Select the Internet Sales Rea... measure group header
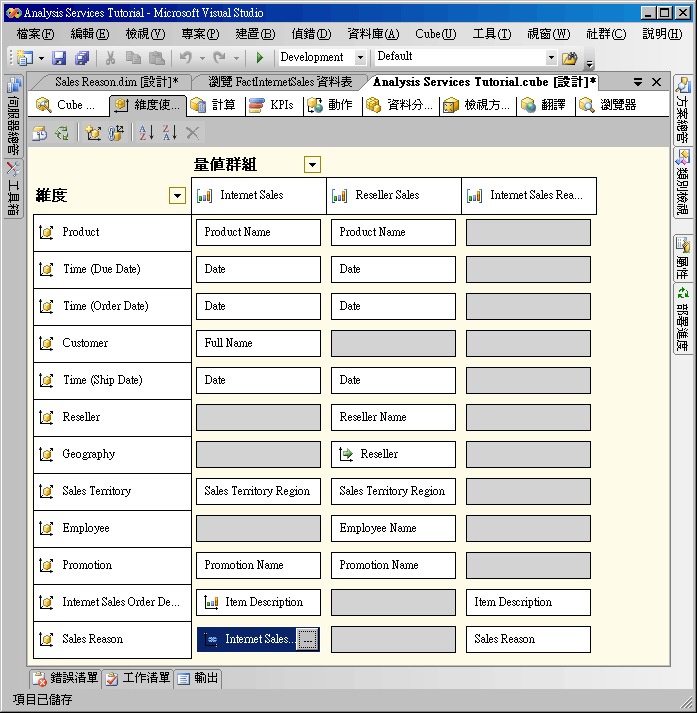This screenshot has height=713, width=697. tap(529, 196)
